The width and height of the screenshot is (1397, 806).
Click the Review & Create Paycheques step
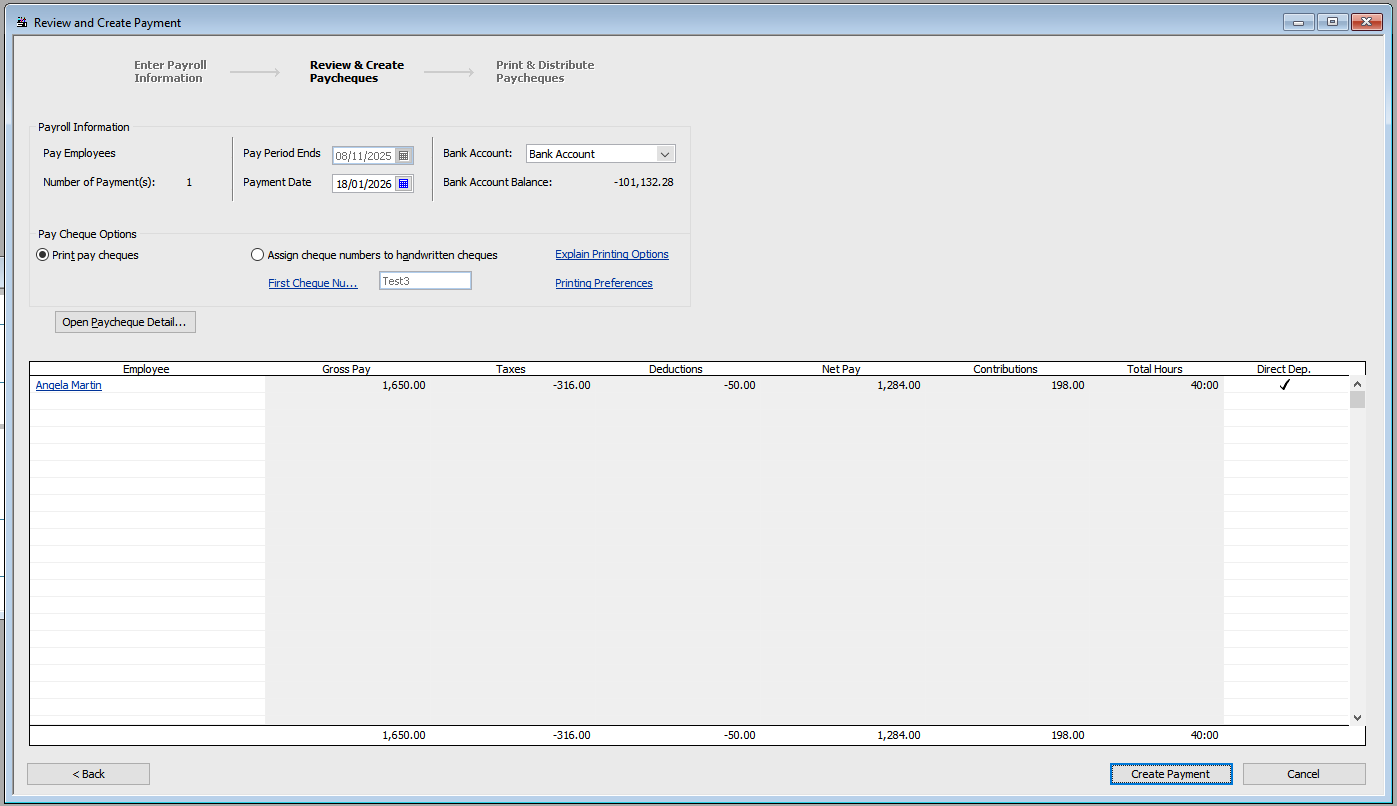357,72
